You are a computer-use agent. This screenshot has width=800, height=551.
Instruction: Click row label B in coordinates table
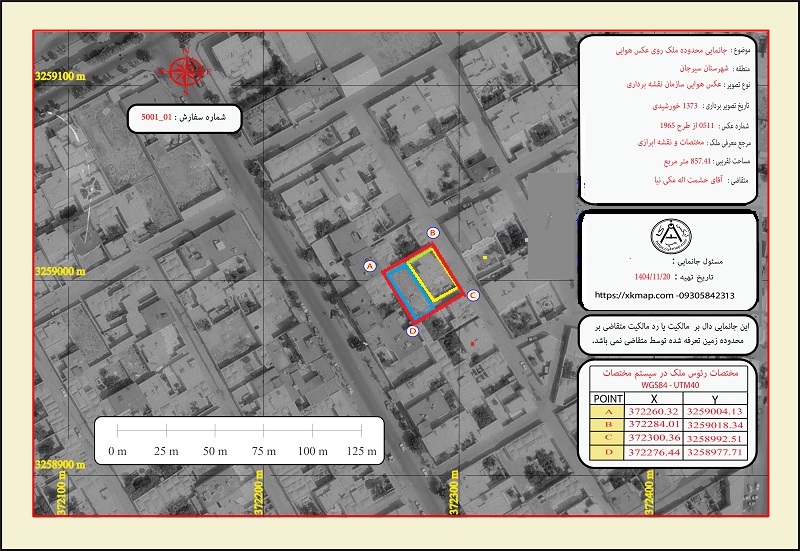608,425
